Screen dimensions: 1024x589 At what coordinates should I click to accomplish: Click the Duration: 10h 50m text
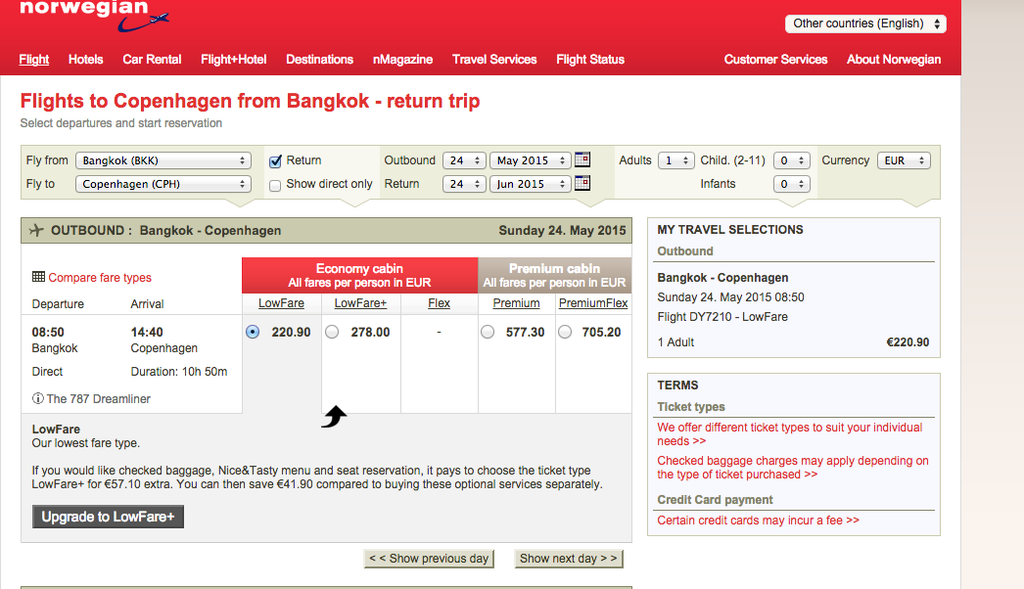[179, 372]
